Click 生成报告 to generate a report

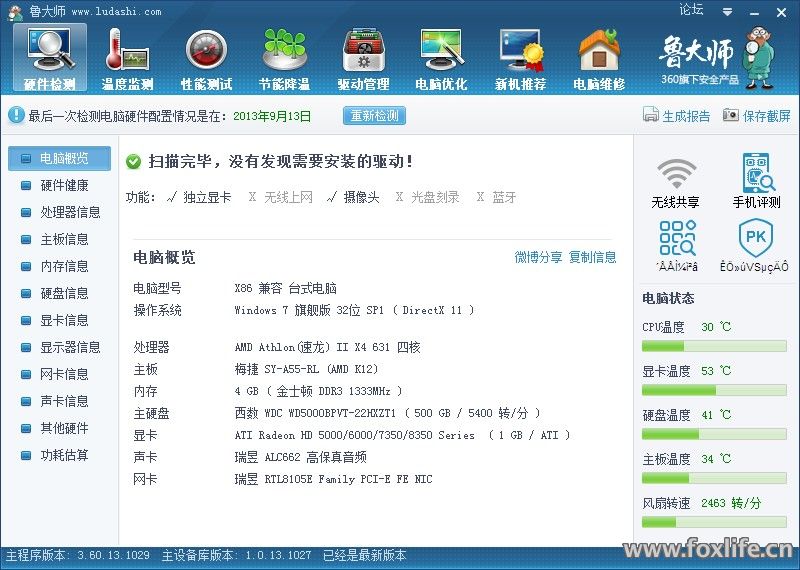(x=677, y=116)
